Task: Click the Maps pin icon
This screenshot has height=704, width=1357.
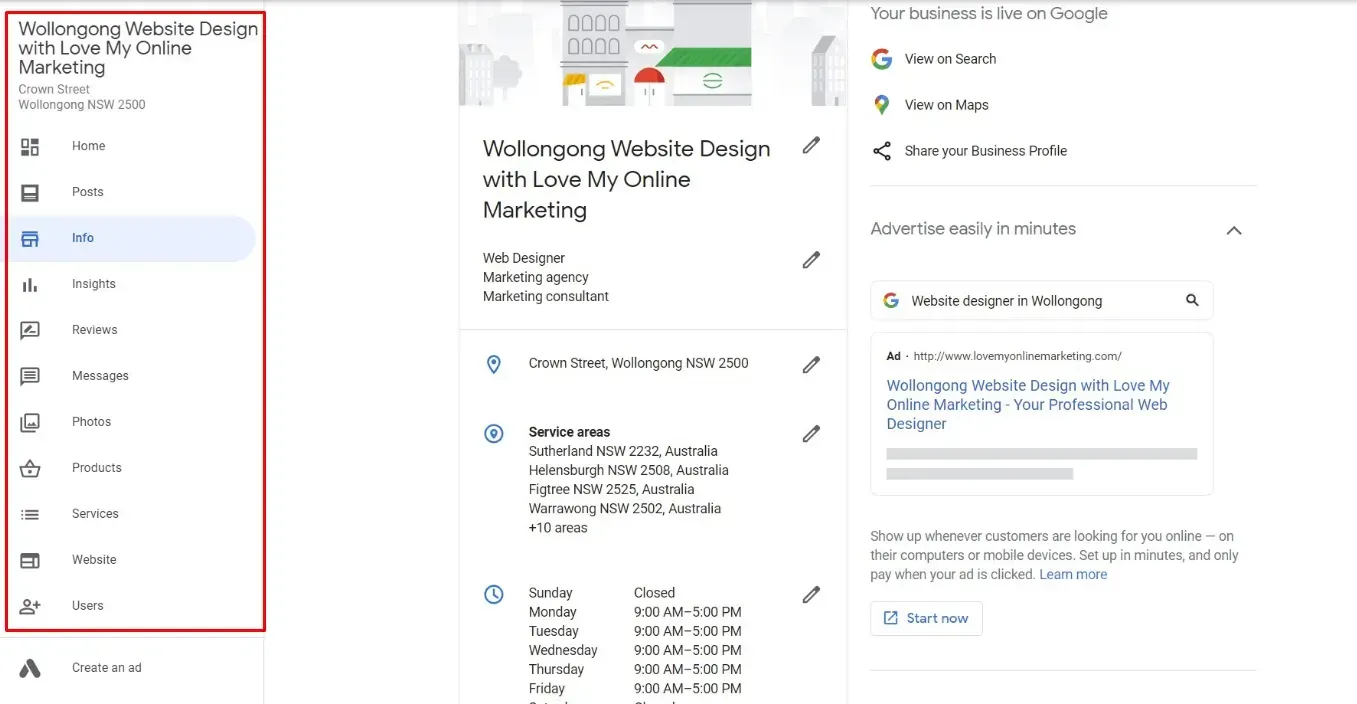Action: (881, 105)
